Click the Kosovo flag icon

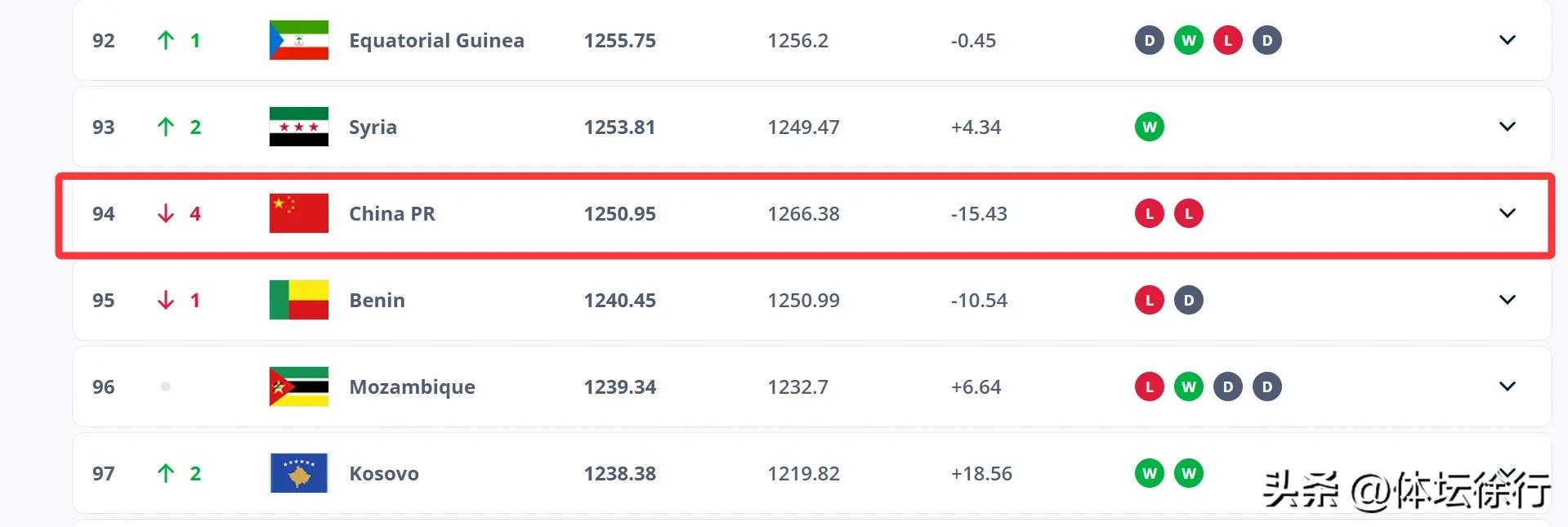tap(299, 473)
